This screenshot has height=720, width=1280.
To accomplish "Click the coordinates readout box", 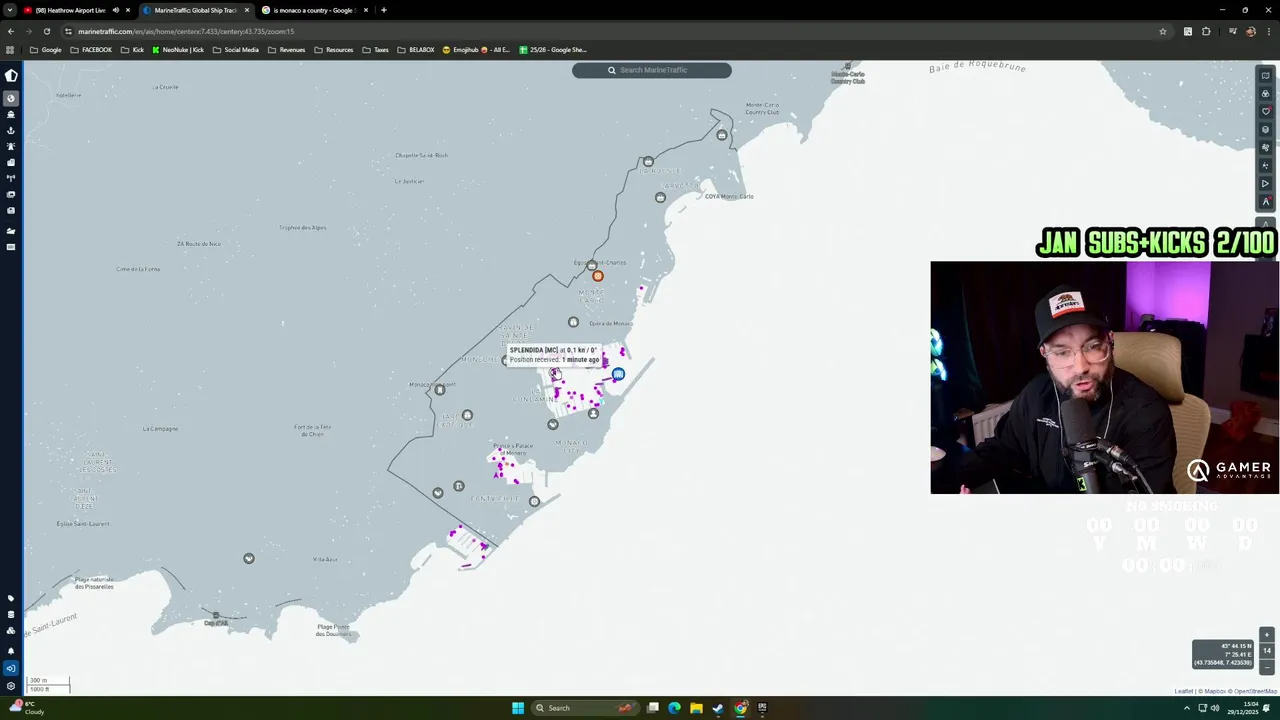I will point(1222,654).
